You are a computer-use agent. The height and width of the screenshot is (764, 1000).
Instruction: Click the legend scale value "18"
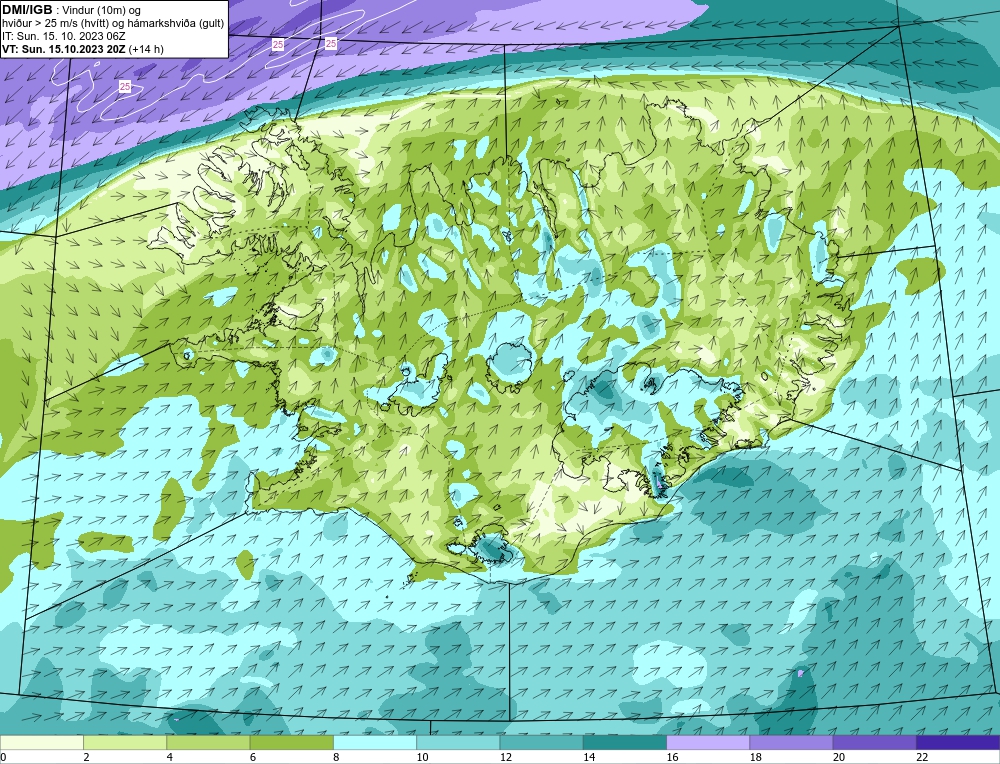756,757
